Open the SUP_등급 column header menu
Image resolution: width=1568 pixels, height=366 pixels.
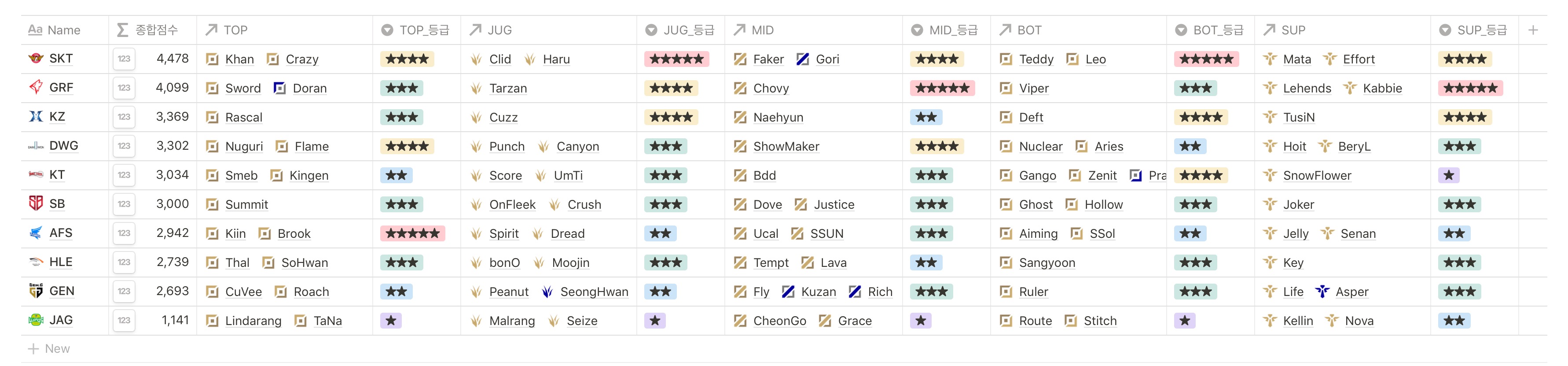pyautogui.click(x=1473, y=30)
